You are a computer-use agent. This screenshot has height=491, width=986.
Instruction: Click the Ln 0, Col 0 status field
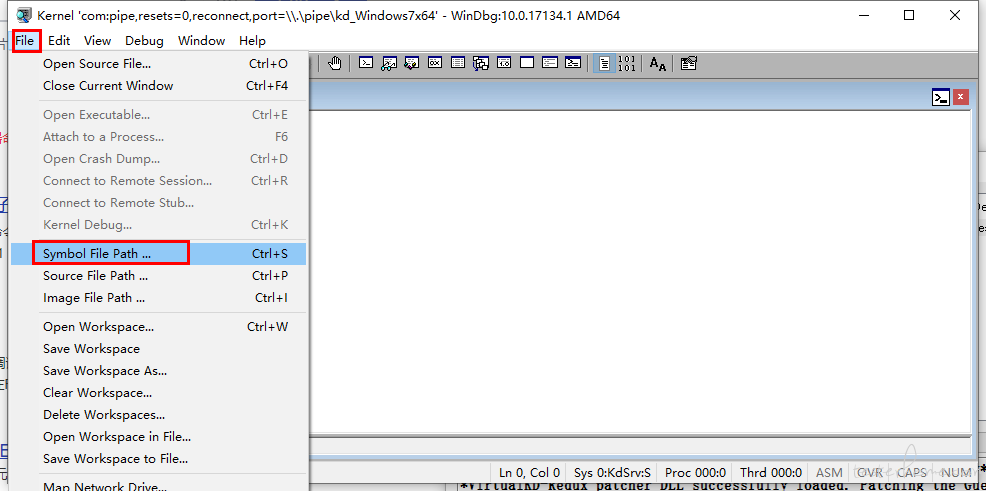pos(529,472)
